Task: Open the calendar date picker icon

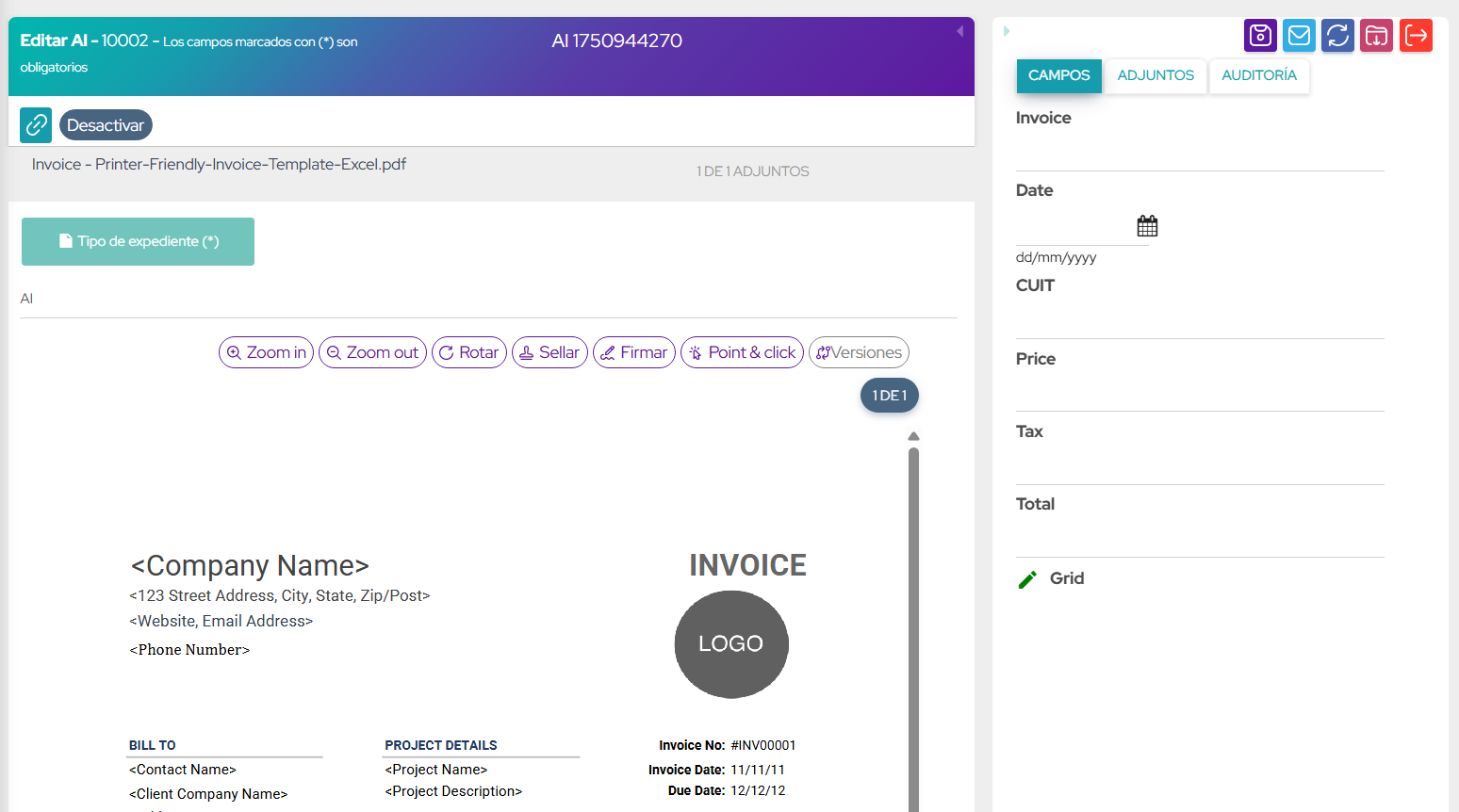Action: 1147,226
